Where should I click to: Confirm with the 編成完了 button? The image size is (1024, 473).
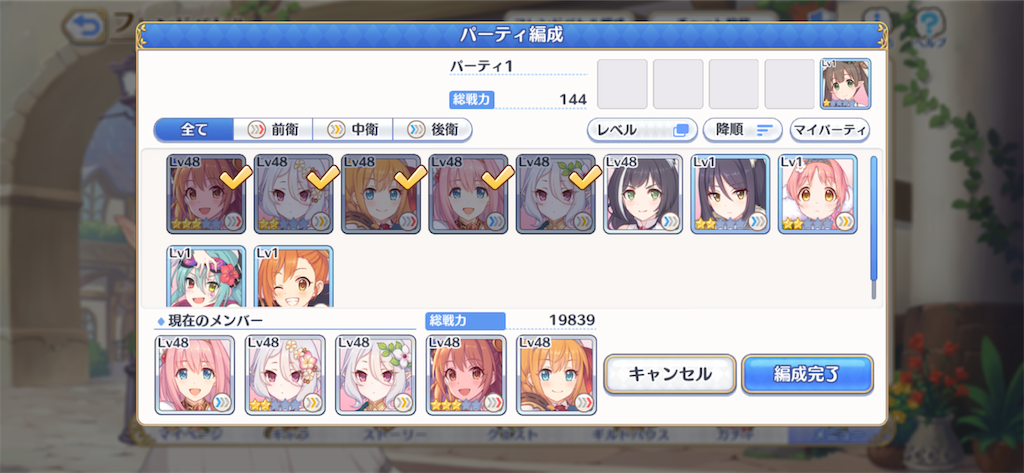807,374
